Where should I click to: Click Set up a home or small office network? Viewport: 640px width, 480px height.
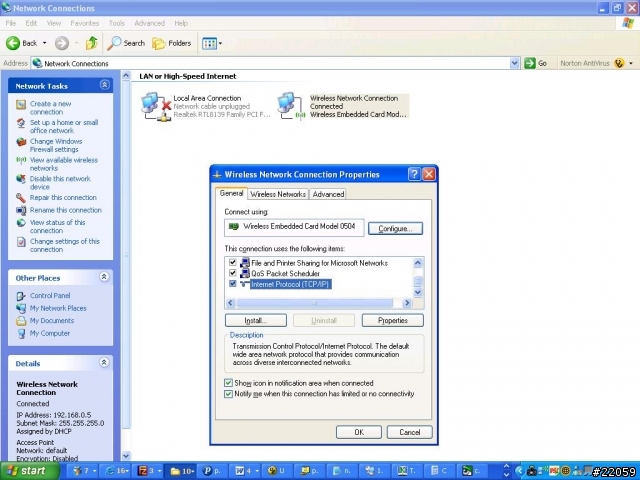[64, 127]
